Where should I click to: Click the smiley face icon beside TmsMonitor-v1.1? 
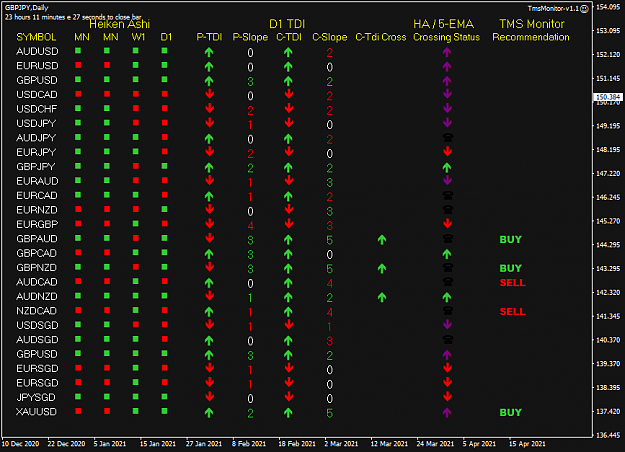(x=584, y=8)
